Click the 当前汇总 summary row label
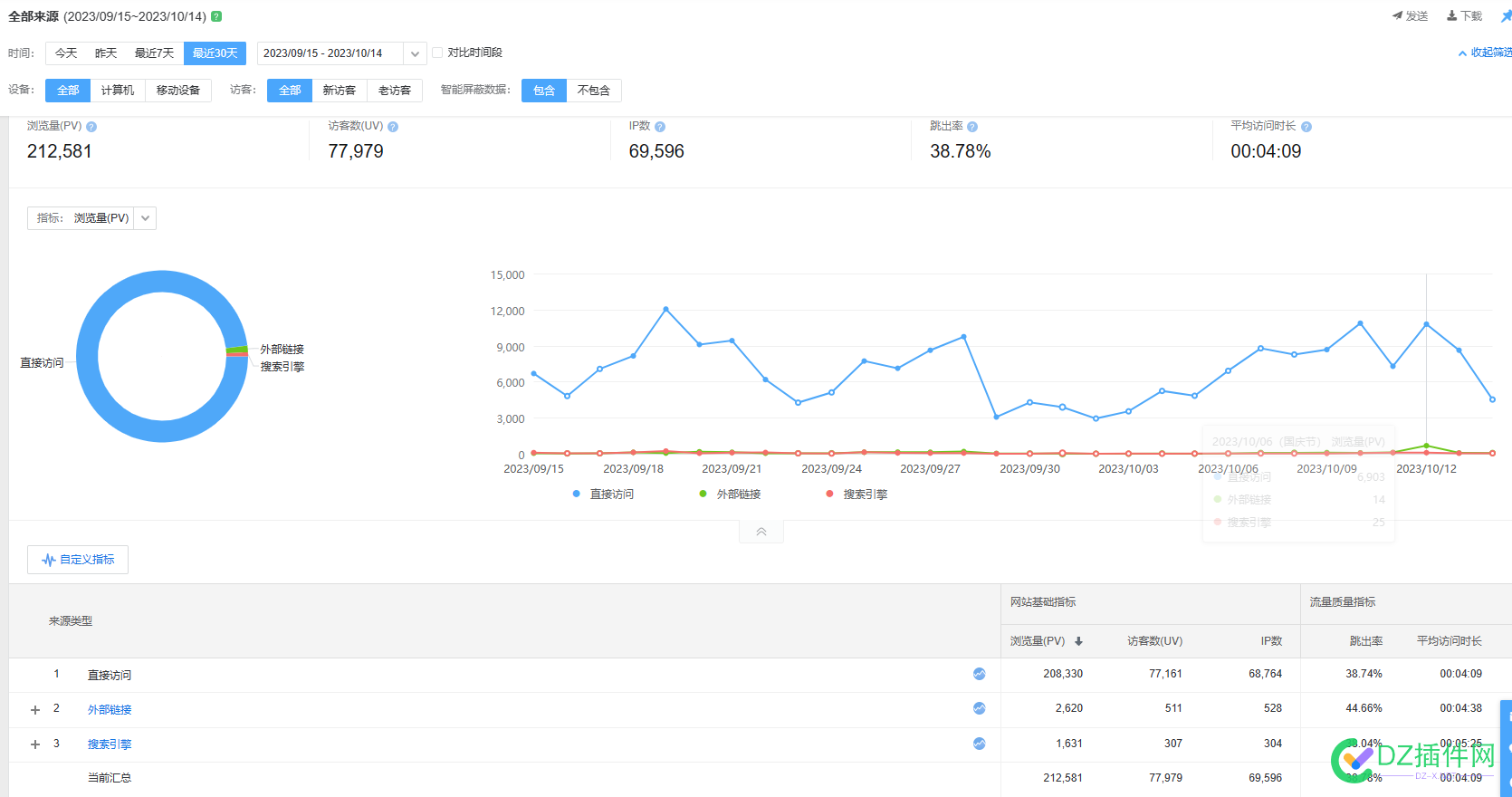This screenshot has width=1512, height=797. pos(110,778)
